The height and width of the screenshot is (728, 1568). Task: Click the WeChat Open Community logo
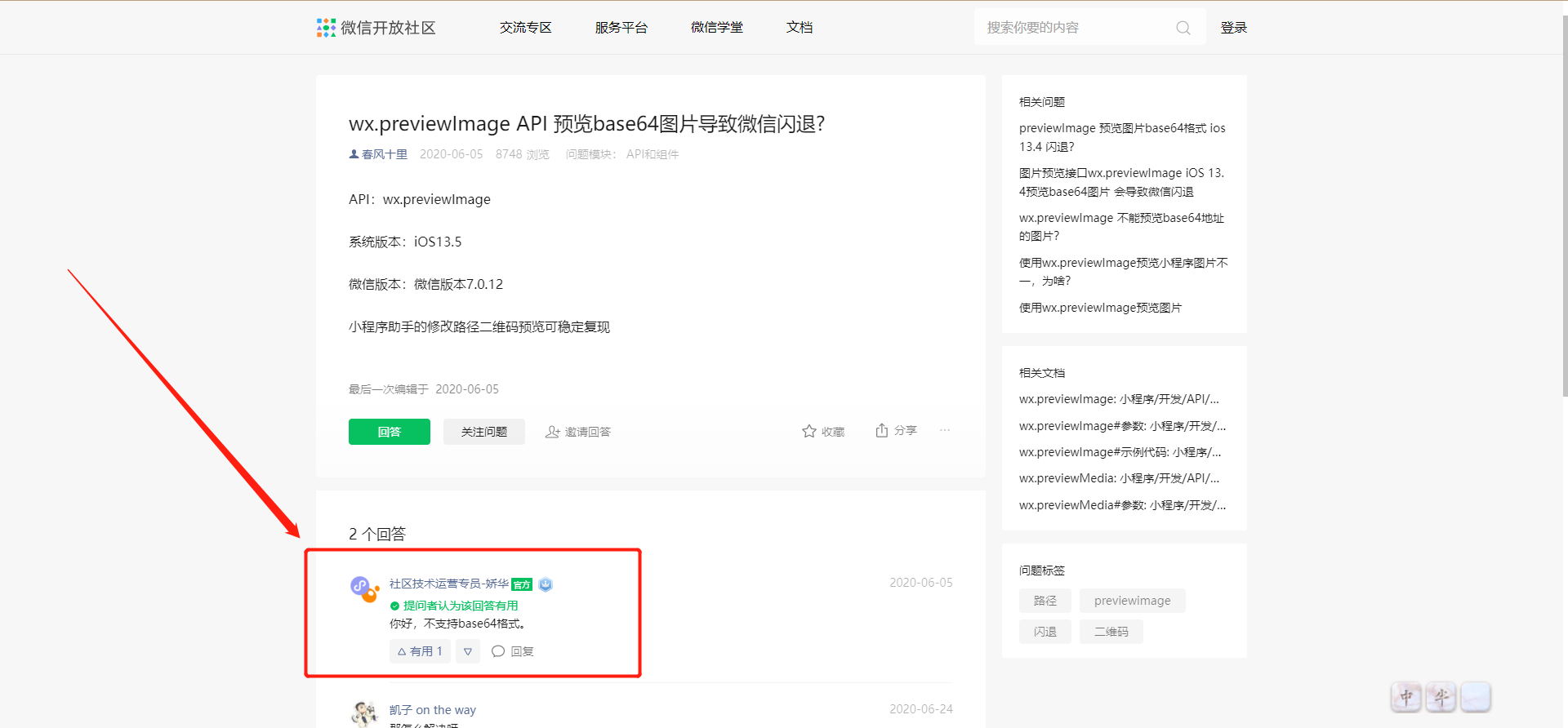point(376,28)
